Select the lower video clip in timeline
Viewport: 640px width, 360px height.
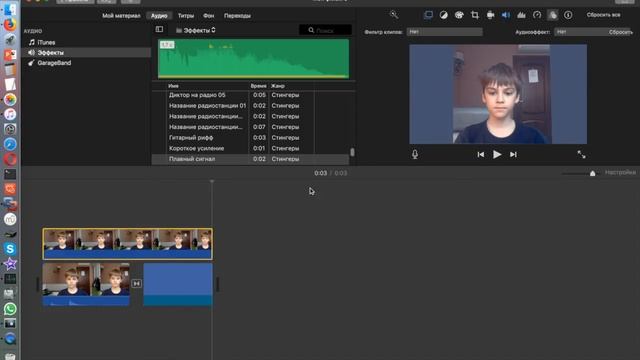pyautogui.click(x=86, y=284)
